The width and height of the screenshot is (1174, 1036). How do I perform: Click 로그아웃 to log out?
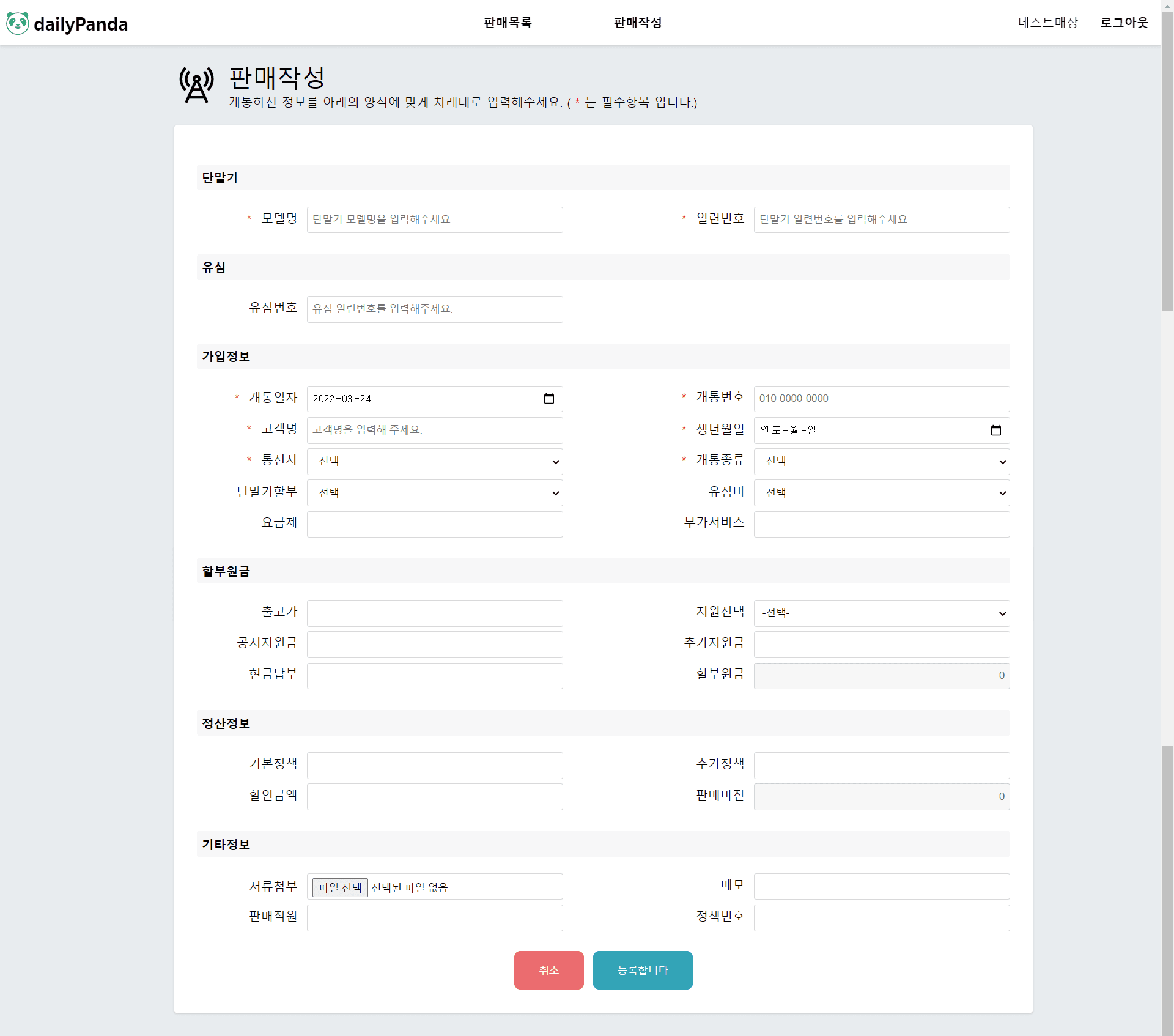coord(1124,23)
